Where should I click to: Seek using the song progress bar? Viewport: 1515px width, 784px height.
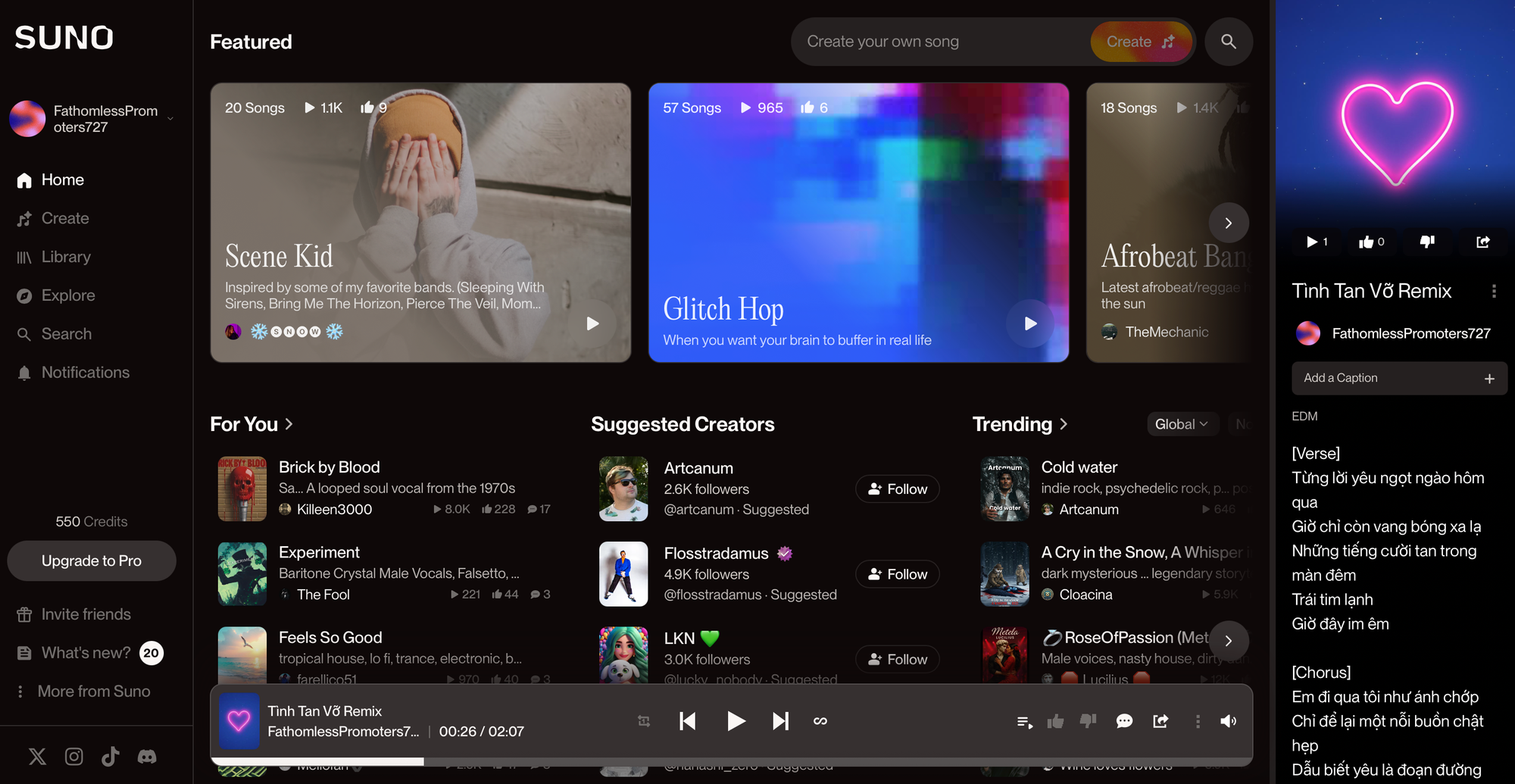[731, 761]
